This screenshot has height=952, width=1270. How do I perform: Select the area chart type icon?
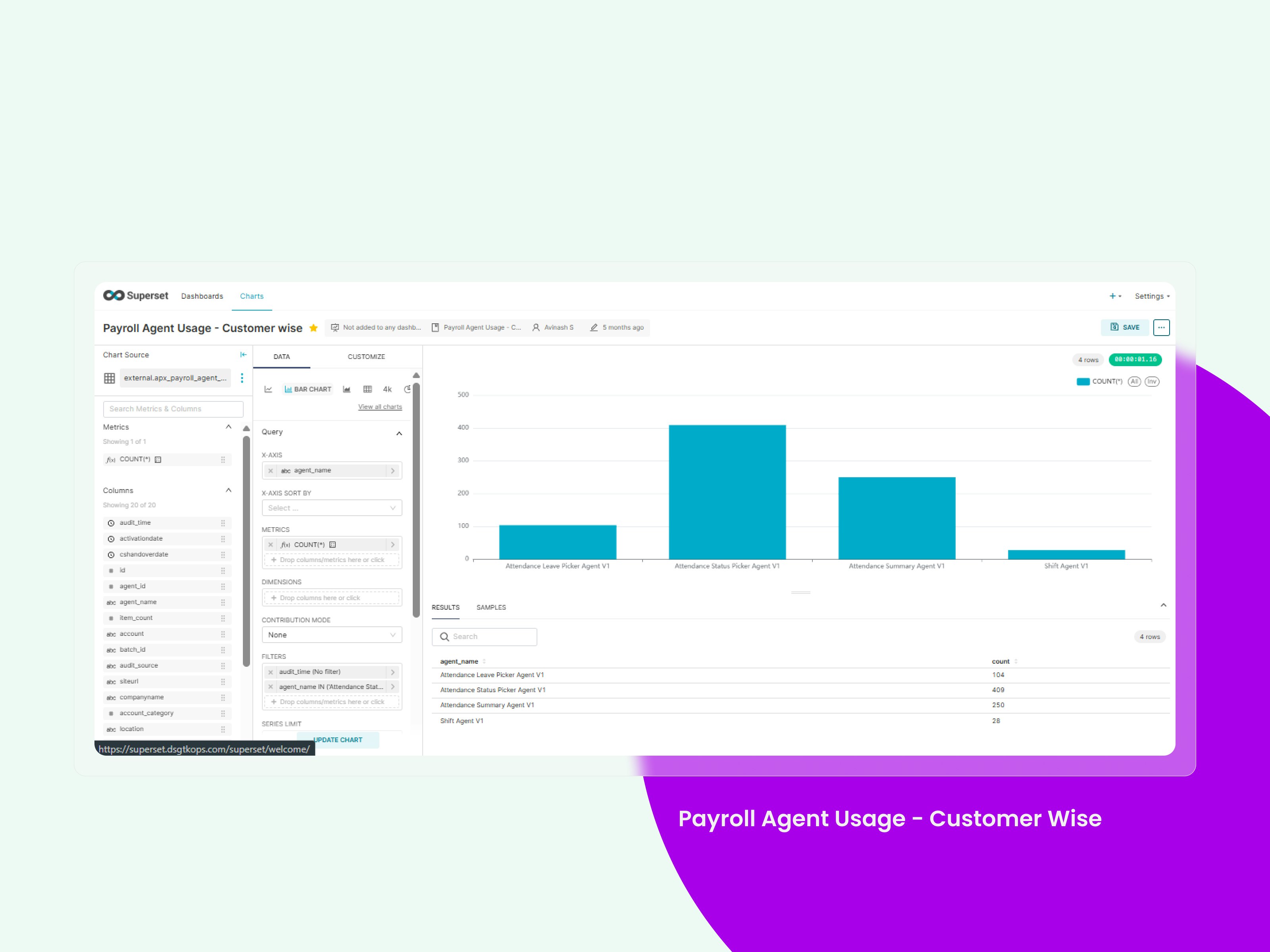[347, 389]
